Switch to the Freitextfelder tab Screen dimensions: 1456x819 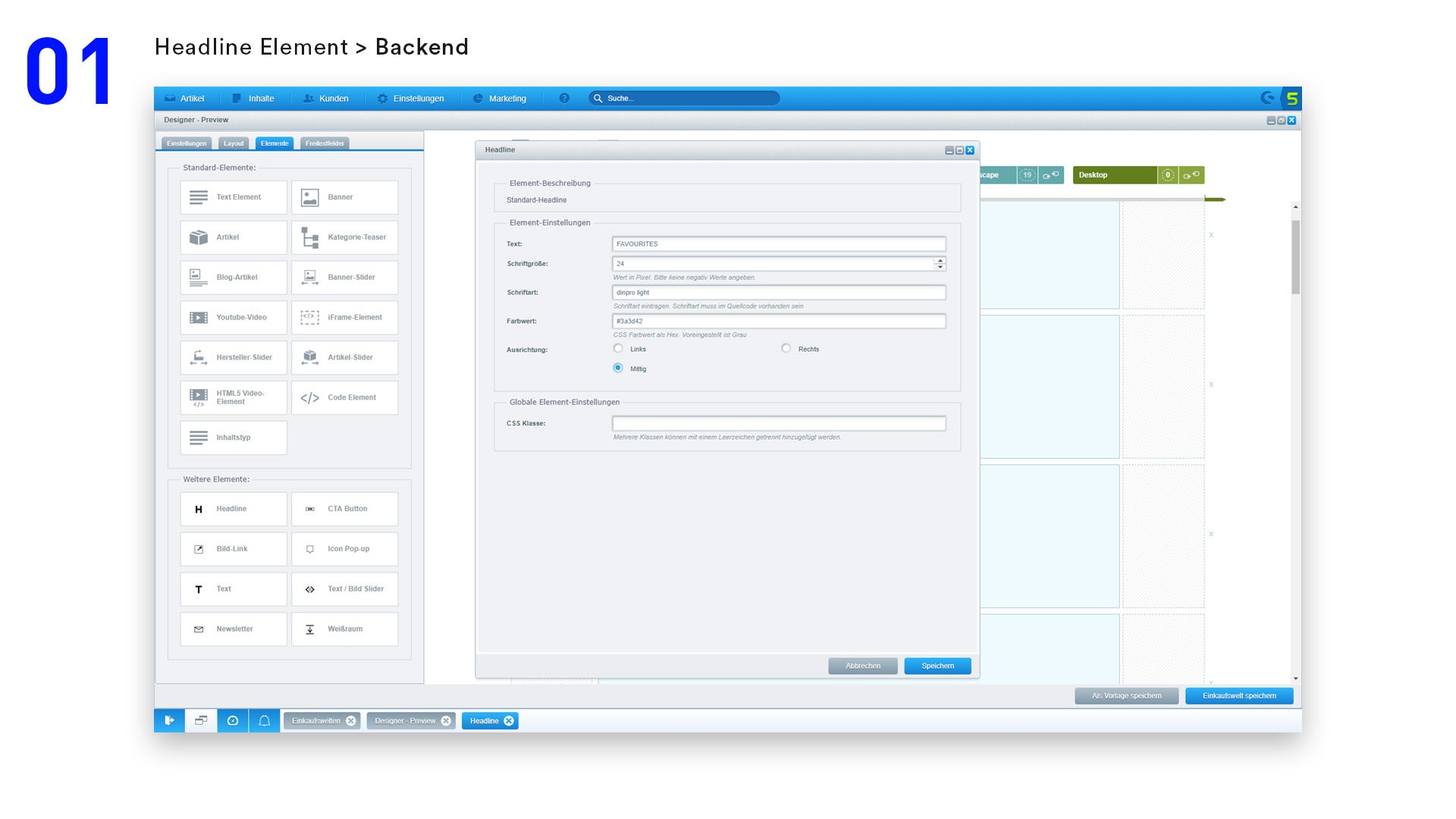[x=325, y=143]
